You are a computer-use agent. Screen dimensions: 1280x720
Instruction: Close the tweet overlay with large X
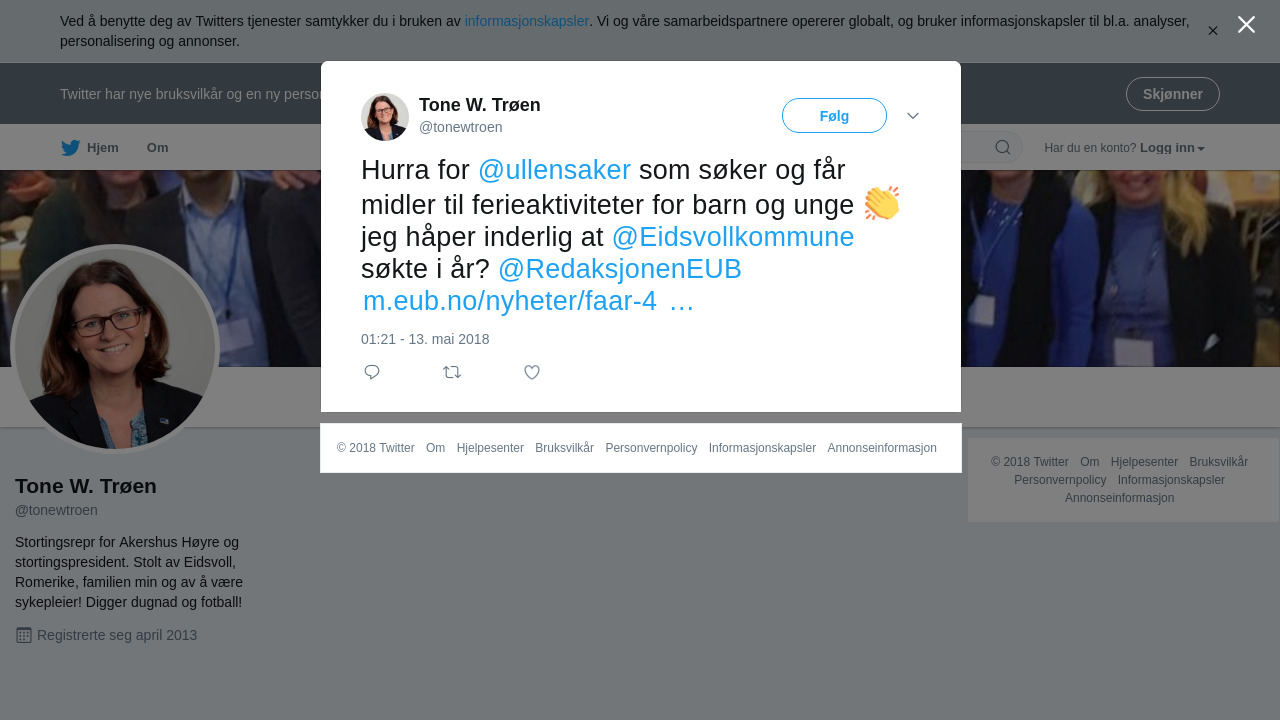pyautogui.click(x=1246, y=25)
